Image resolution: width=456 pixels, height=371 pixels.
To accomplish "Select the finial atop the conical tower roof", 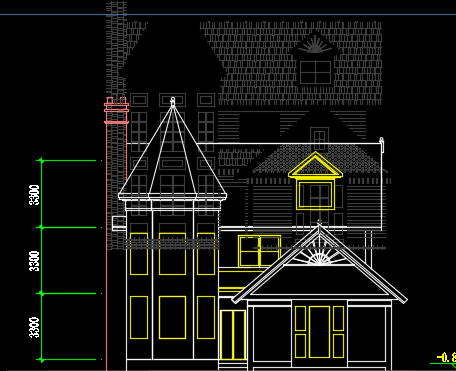I will 173,102.
